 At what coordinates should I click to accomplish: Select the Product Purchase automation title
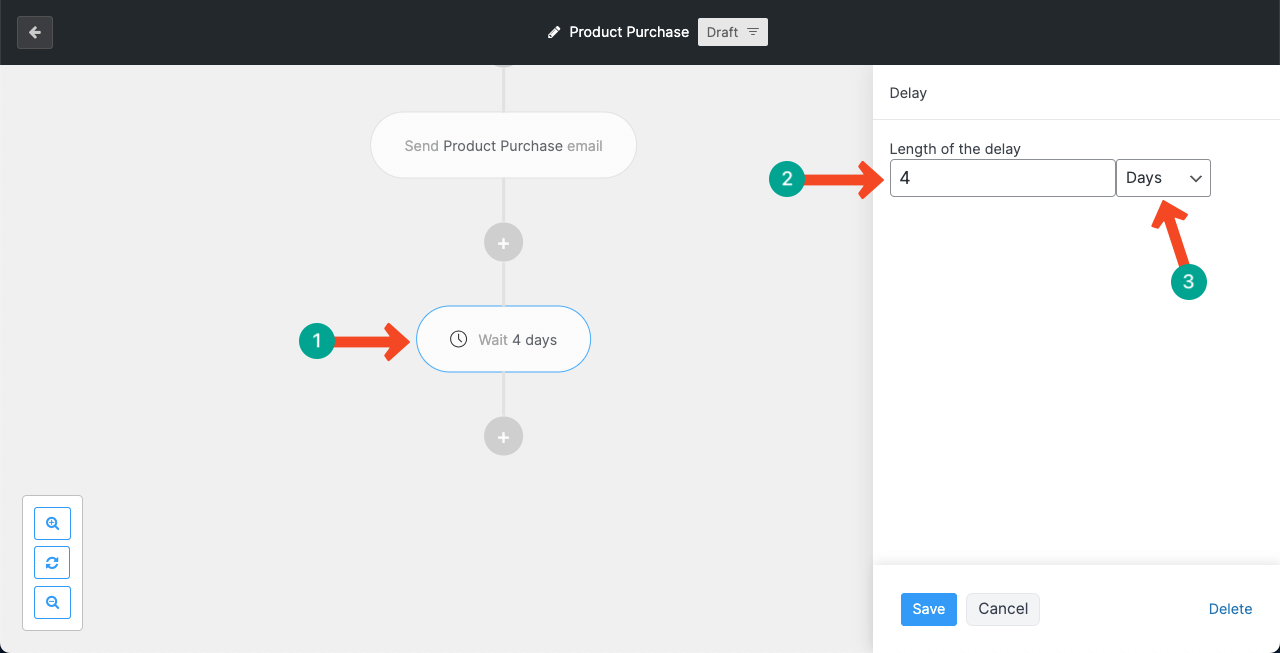628,32
